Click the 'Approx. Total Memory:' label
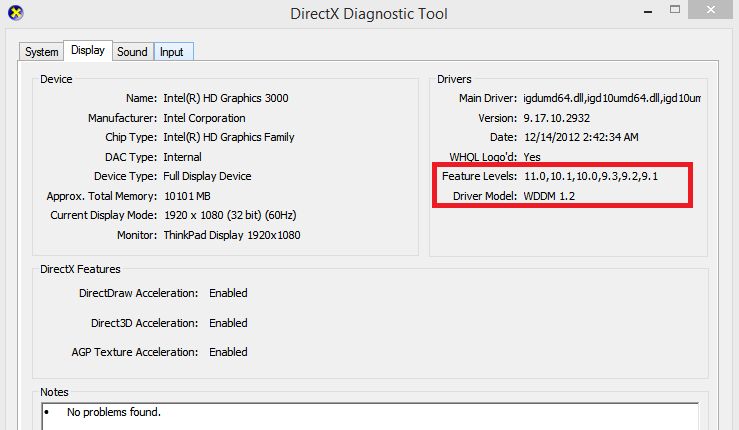The width and height of the screenshot is (739, 430). point(102,196)
